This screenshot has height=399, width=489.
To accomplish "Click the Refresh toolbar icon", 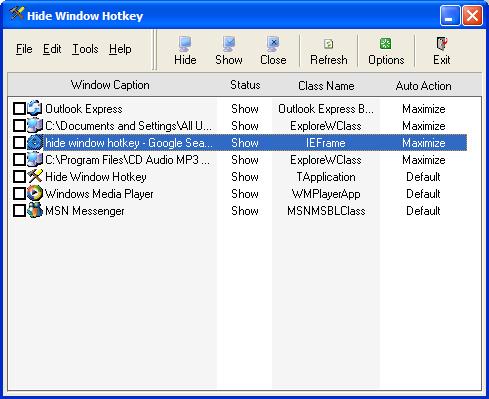I will pyautogui.click(x=329, y=44).
